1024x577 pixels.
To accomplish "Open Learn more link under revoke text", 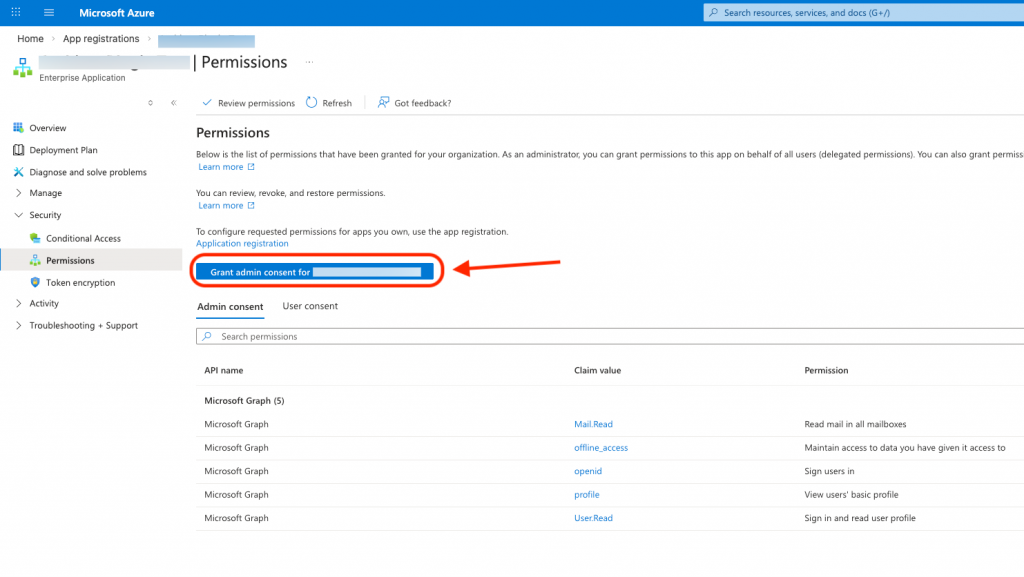I will [221, 206].
